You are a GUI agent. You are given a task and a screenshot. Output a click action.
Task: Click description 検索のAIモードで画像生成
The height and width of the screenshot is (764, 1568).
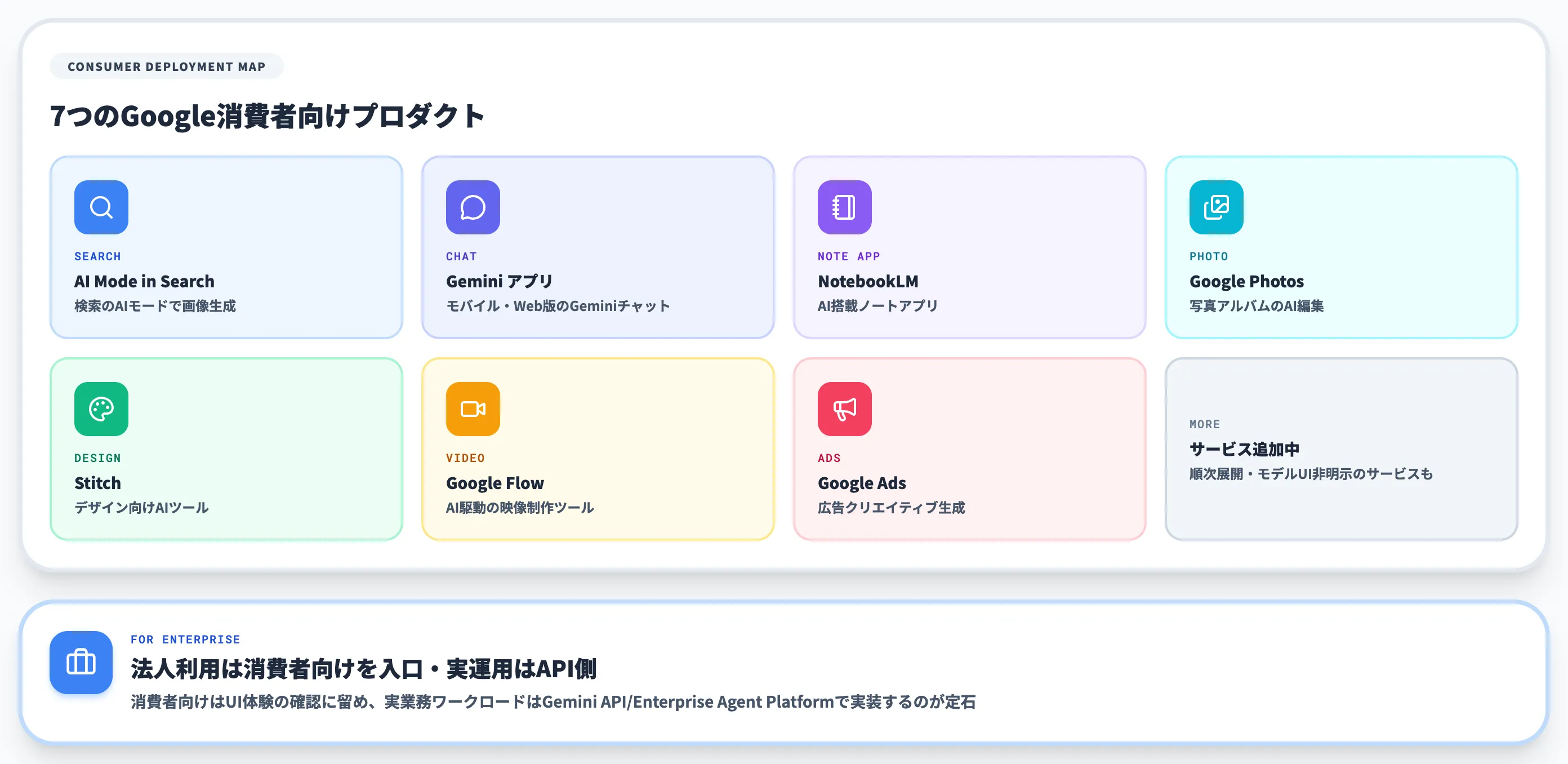(155, 305)
